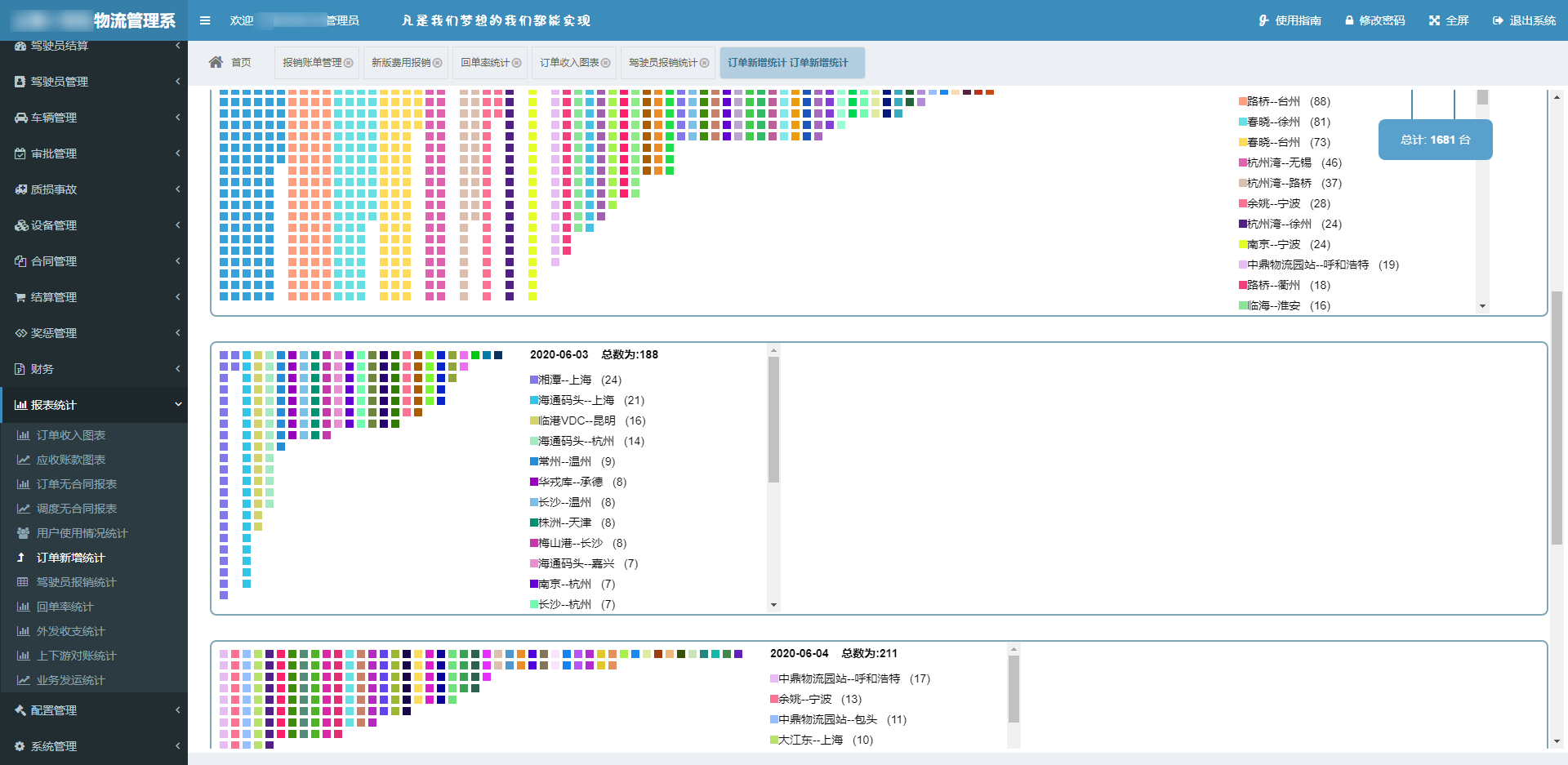This screenshot has height=765, width=1568.
Task: Click the 配置管理 gavel icon
Action: [20, 710]
